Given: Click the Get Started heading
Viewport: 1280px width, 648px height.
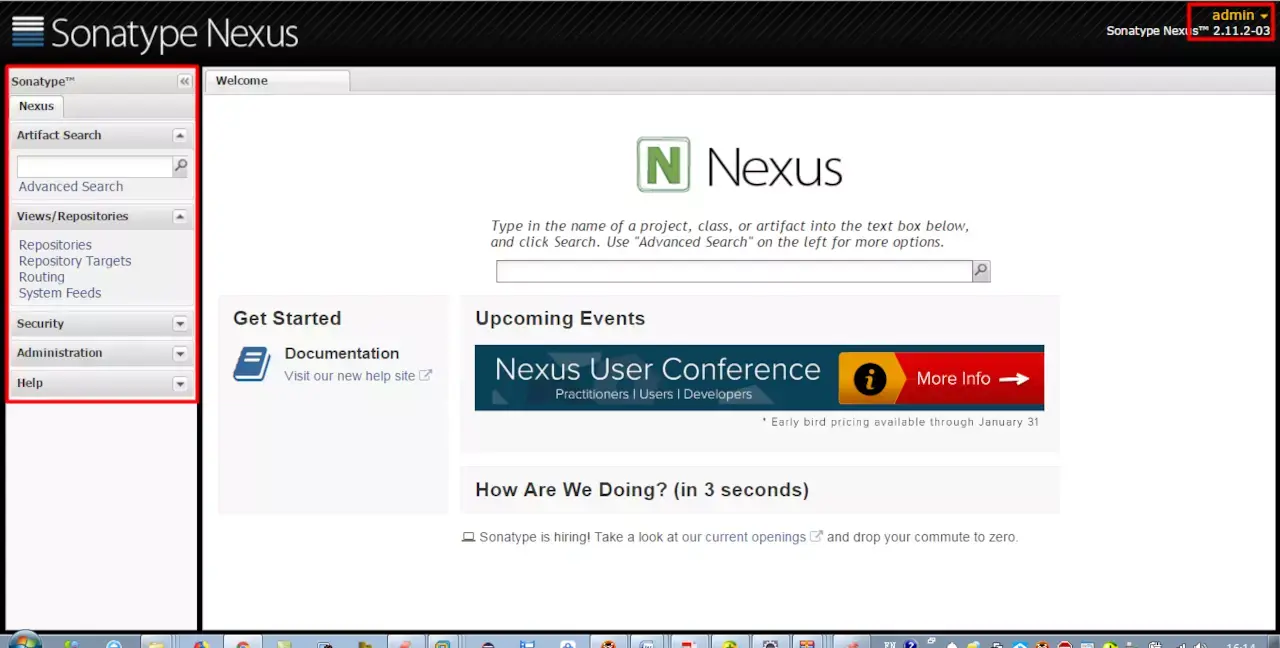Looking at the screenshot, I should (x=287, y=318).
